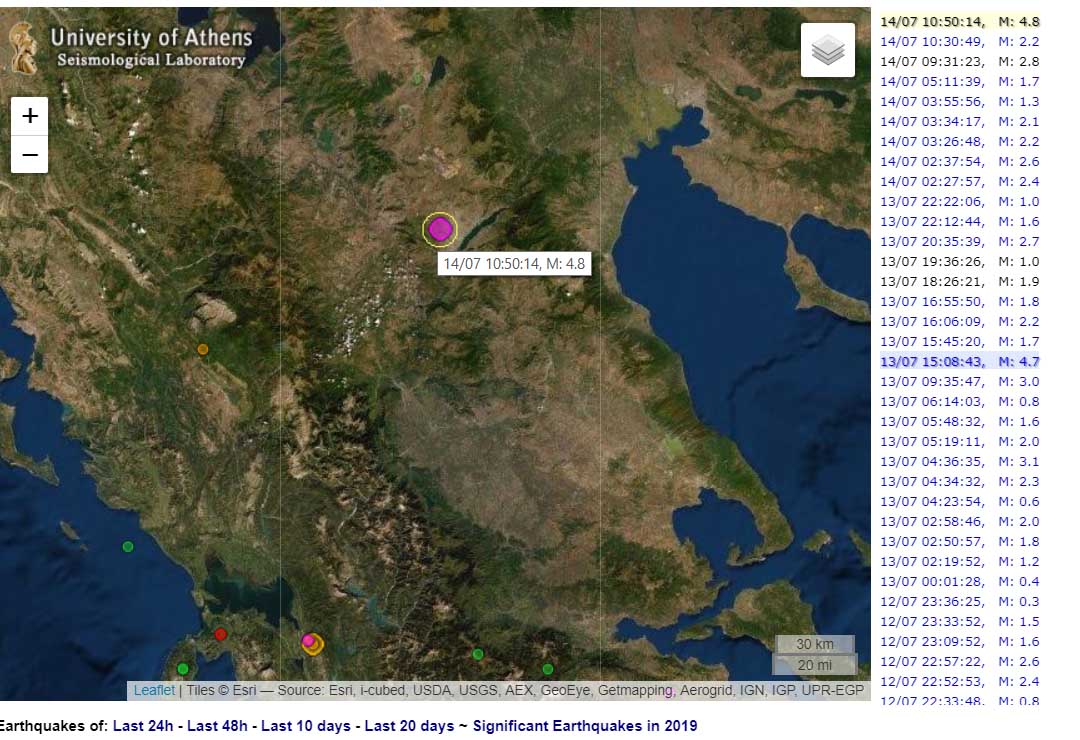Screen dimensions: 1080x740
Task: Select the magenta marker near bottom cluster
Action: pos(308,640)
